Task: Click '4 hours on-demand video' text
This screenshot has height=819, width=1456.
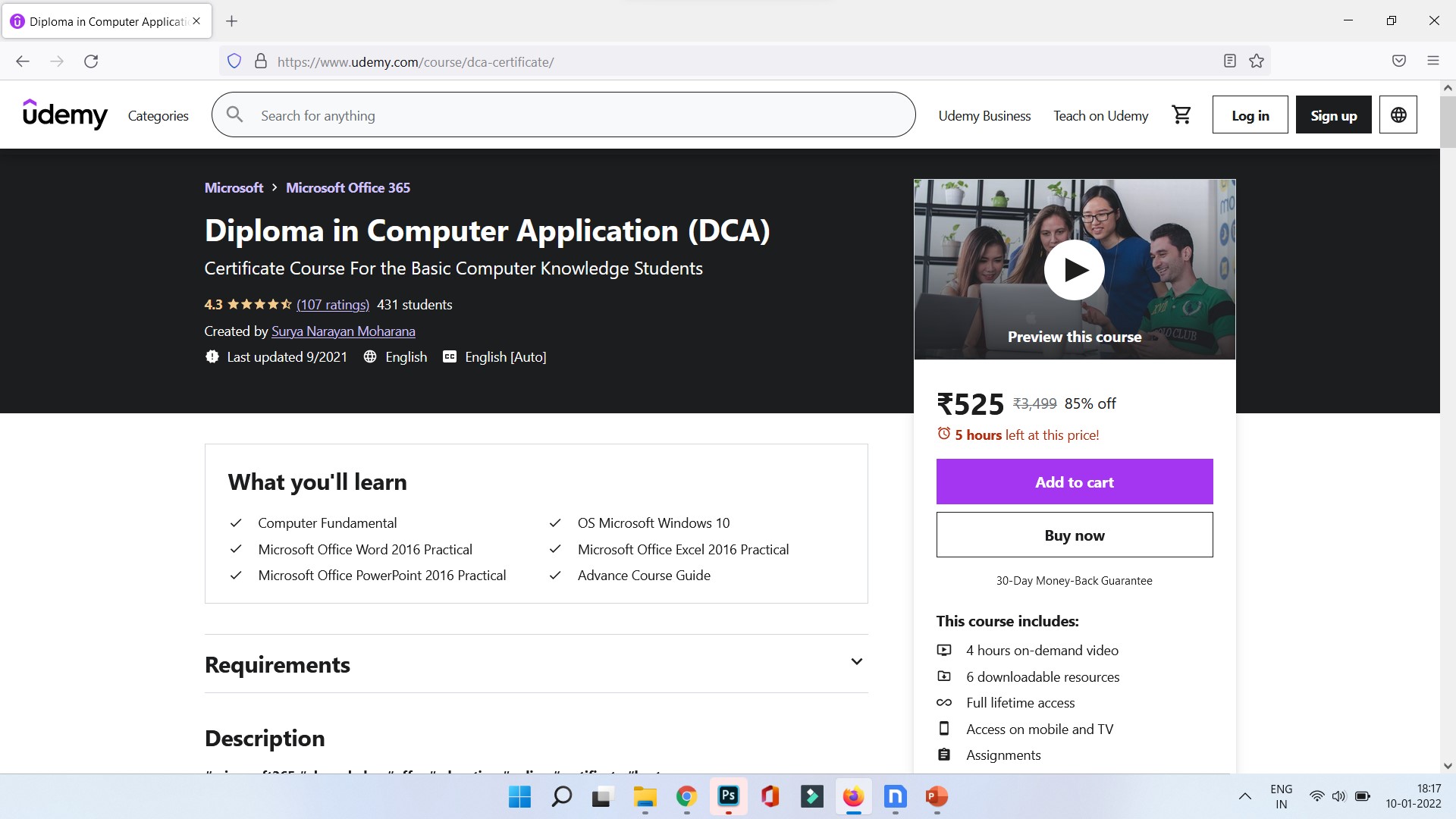Action: (1042, 650)
